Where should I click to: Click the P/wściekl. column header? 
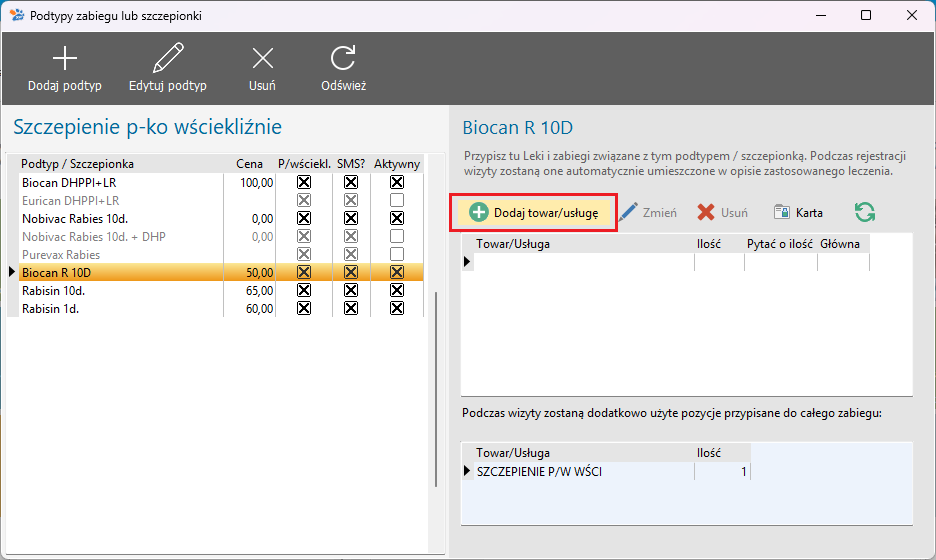tap(304, 164)
